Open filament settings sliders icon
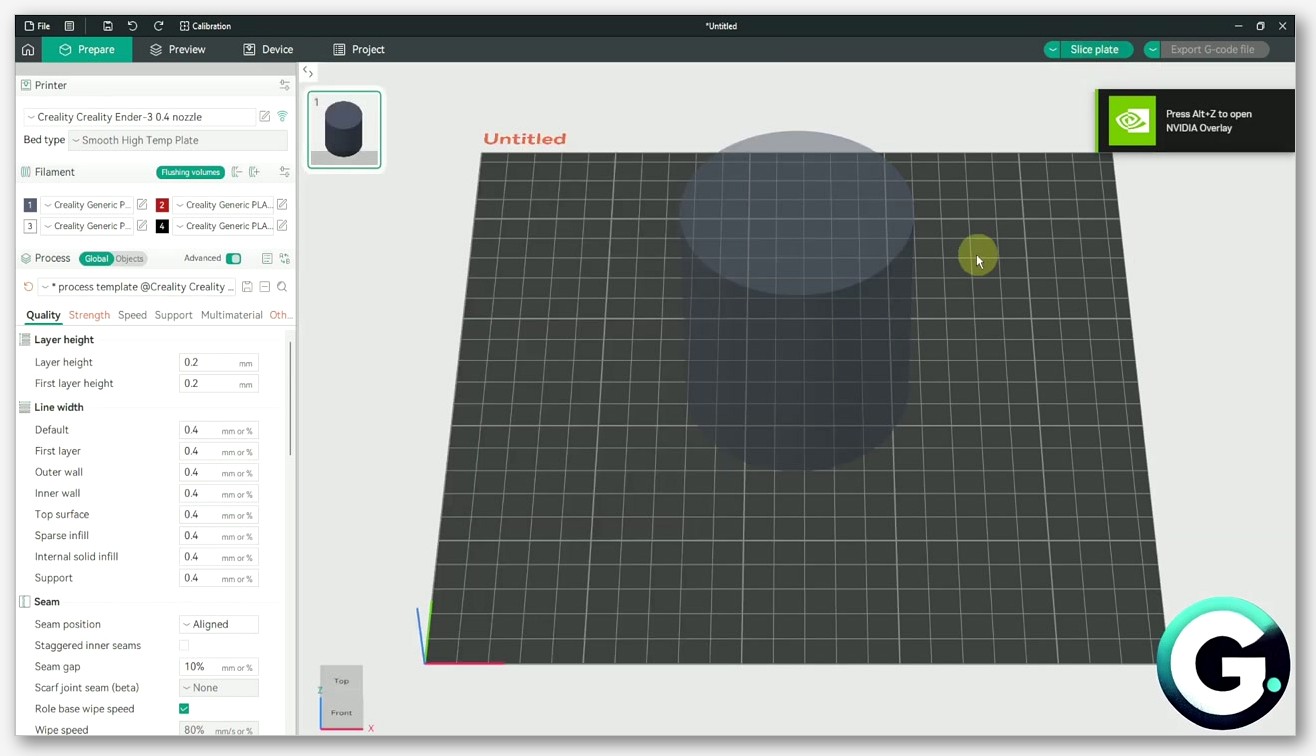The image size is (1316, 756). 285,172
